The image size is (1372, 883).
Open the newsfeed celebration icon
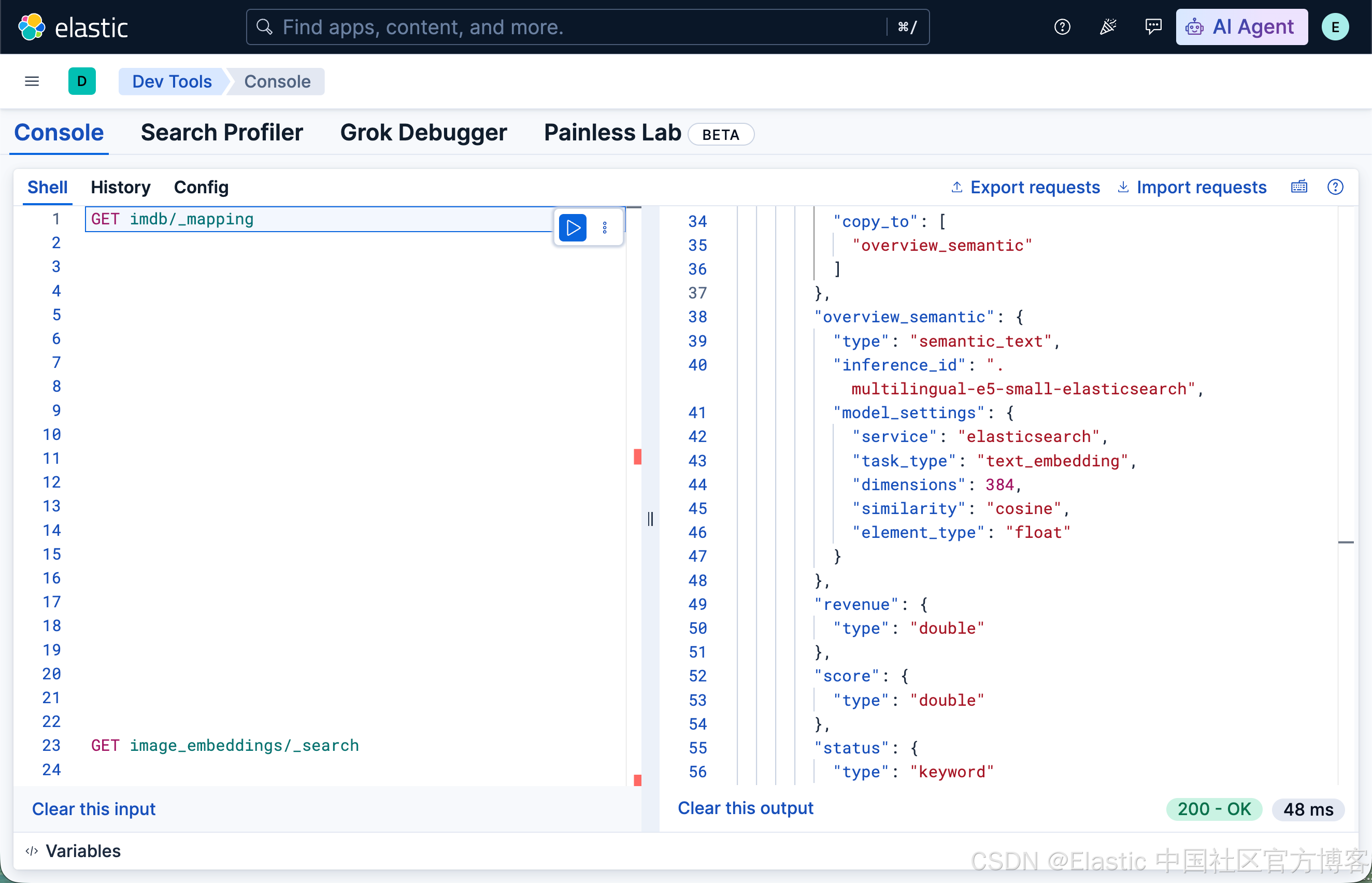(x=1108, y=27)
